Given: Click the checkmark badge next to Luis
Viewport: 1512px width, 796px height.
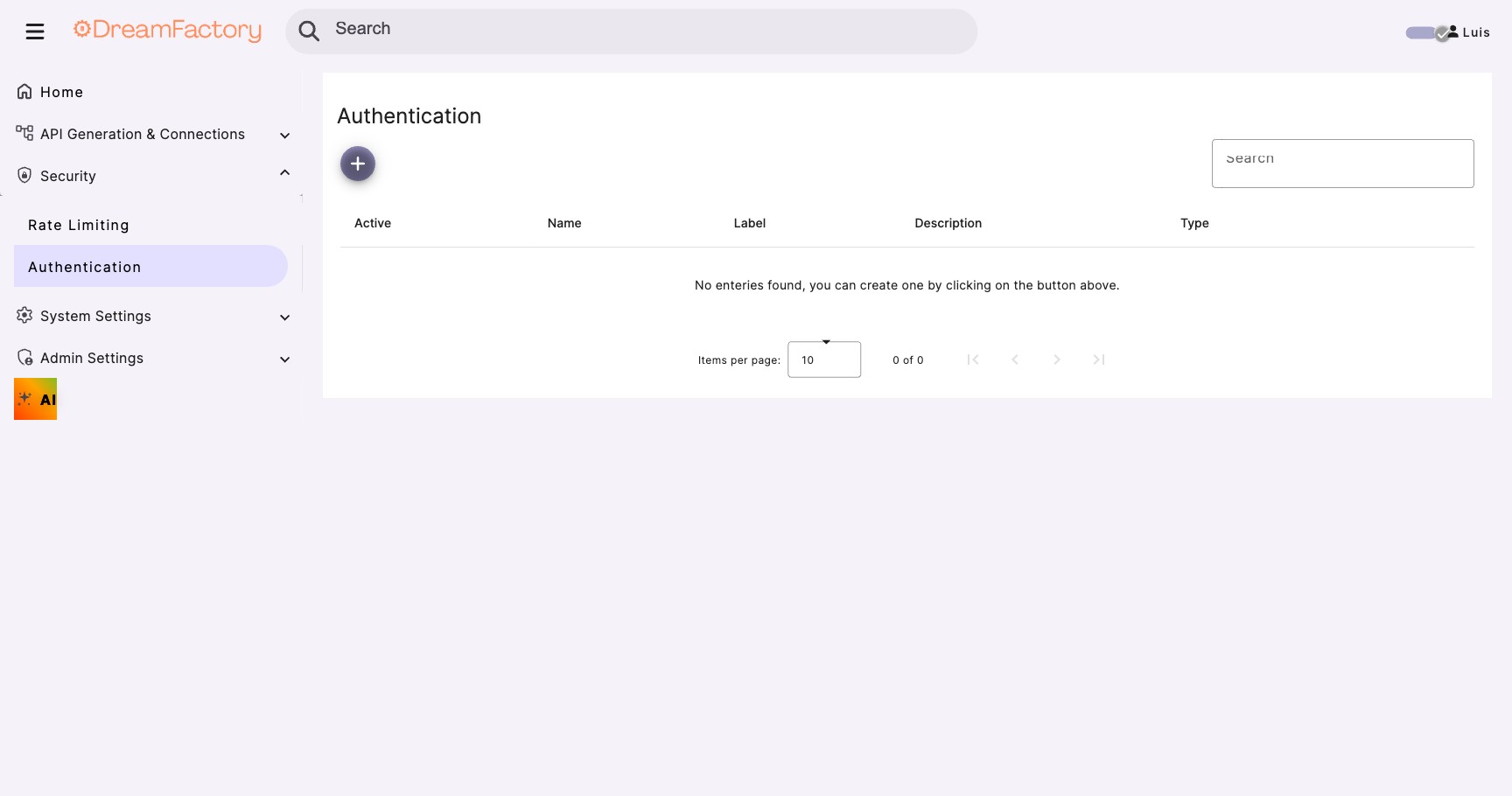Looking at the screenshot, I should 1441,34.
